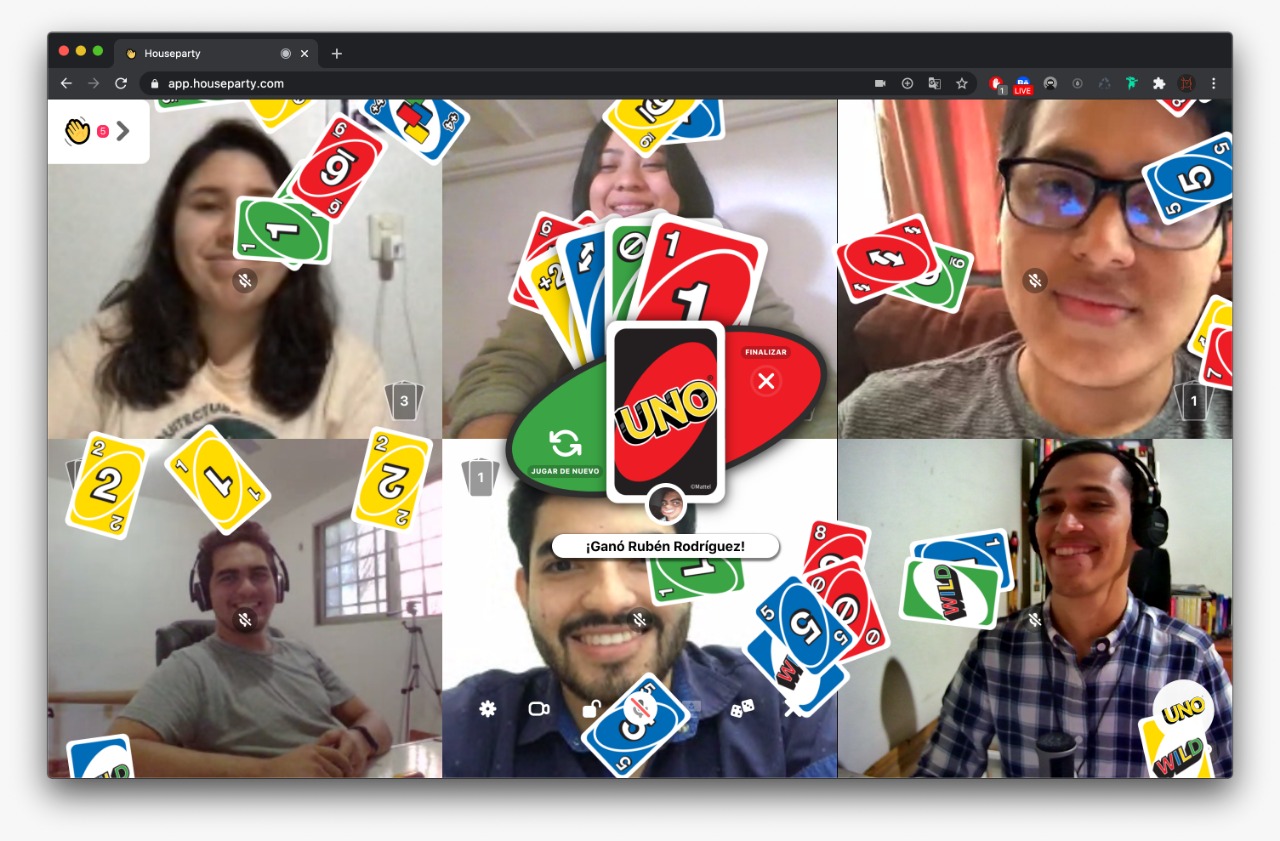The image size is (1280, 841).
Task: Open the dimmed recycle-arrows extension icon
Action: pos(1104,84)
